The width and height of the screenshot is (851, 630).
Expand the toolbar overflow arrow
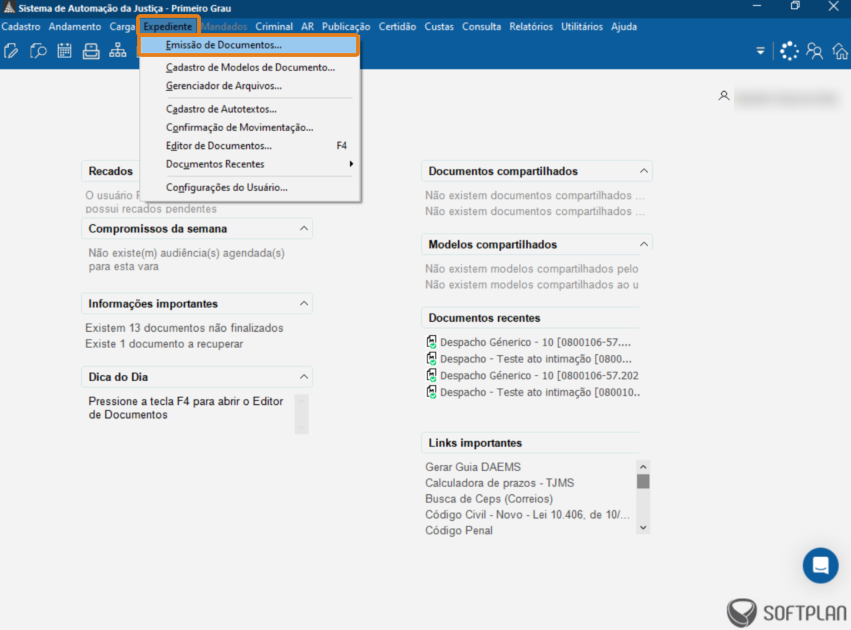[760, 51]
